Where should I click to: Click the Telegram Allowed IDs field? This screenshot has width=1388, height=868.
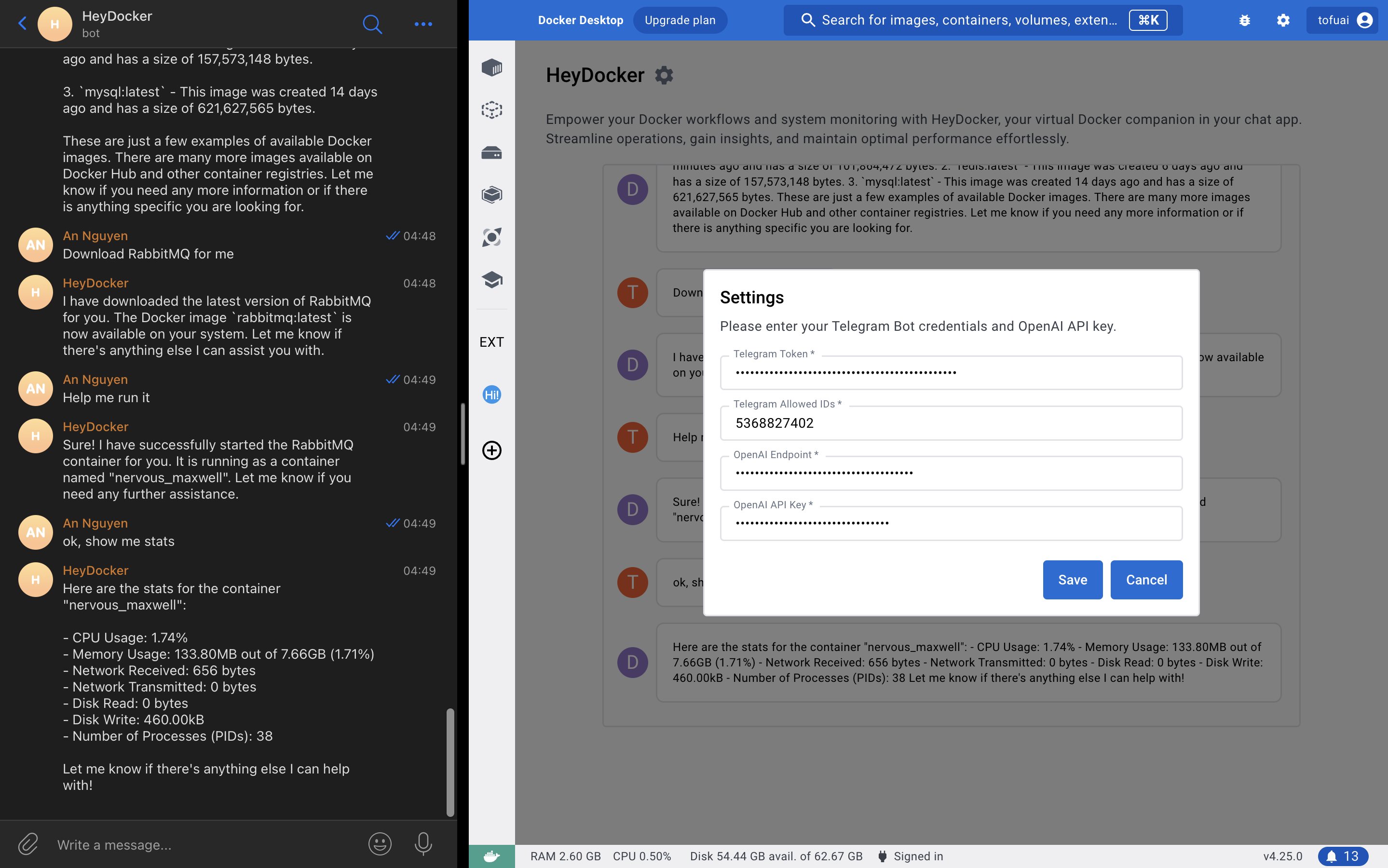[951, 423]
